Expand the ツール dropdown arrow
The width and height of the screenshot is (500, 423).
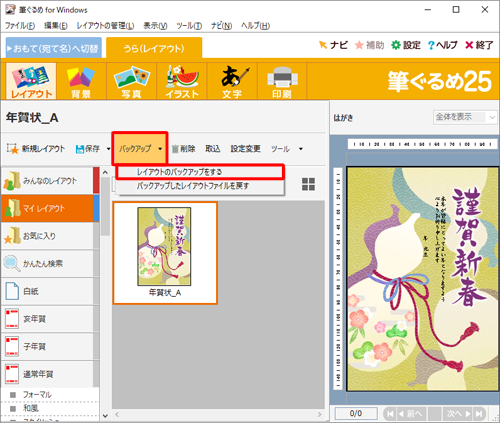[301, 149]
